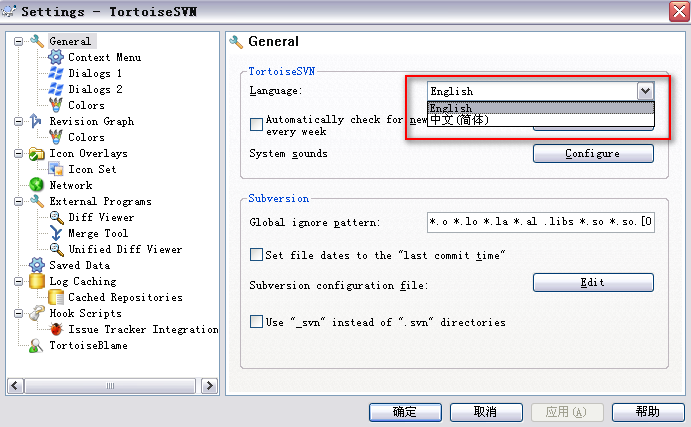Click the Merge Tool icon
Image resolution: width=691 pixels, height=427 pixels.
pyautogui.click(x=56, y=233)
